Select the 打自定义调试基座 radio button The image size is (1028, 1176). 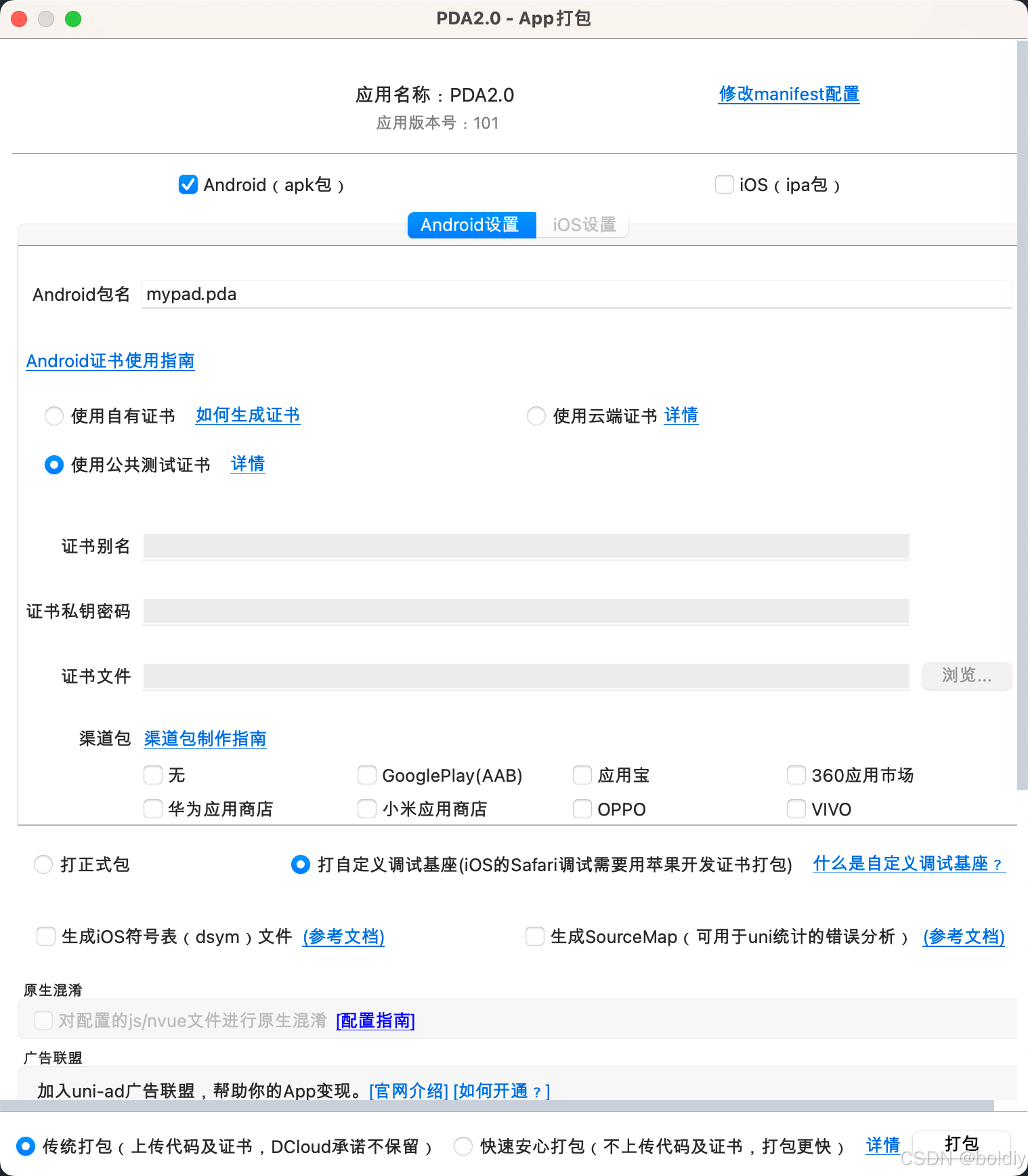pyautogui.click(x=301, y=864)
